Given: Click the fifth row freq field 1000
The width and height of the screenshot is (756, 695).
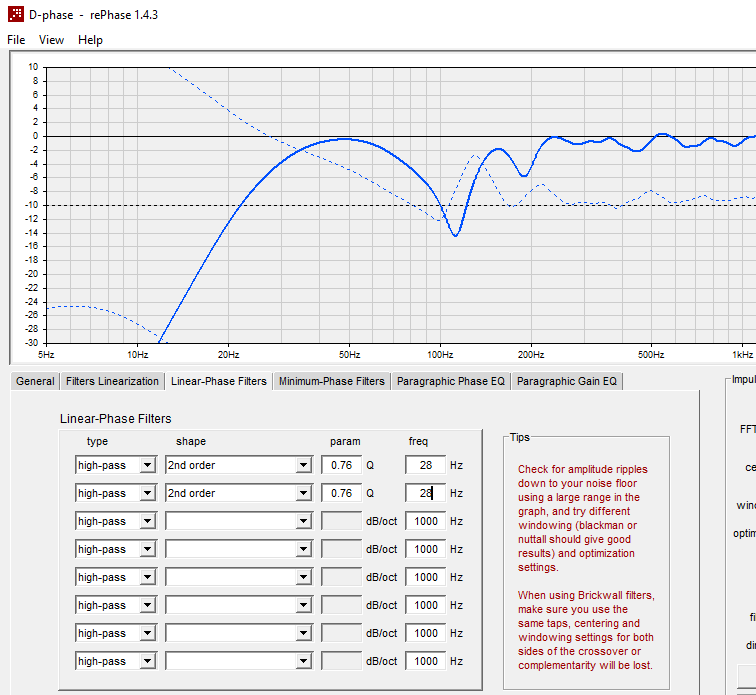Looking at the screenshot, I should coord(426,577).
